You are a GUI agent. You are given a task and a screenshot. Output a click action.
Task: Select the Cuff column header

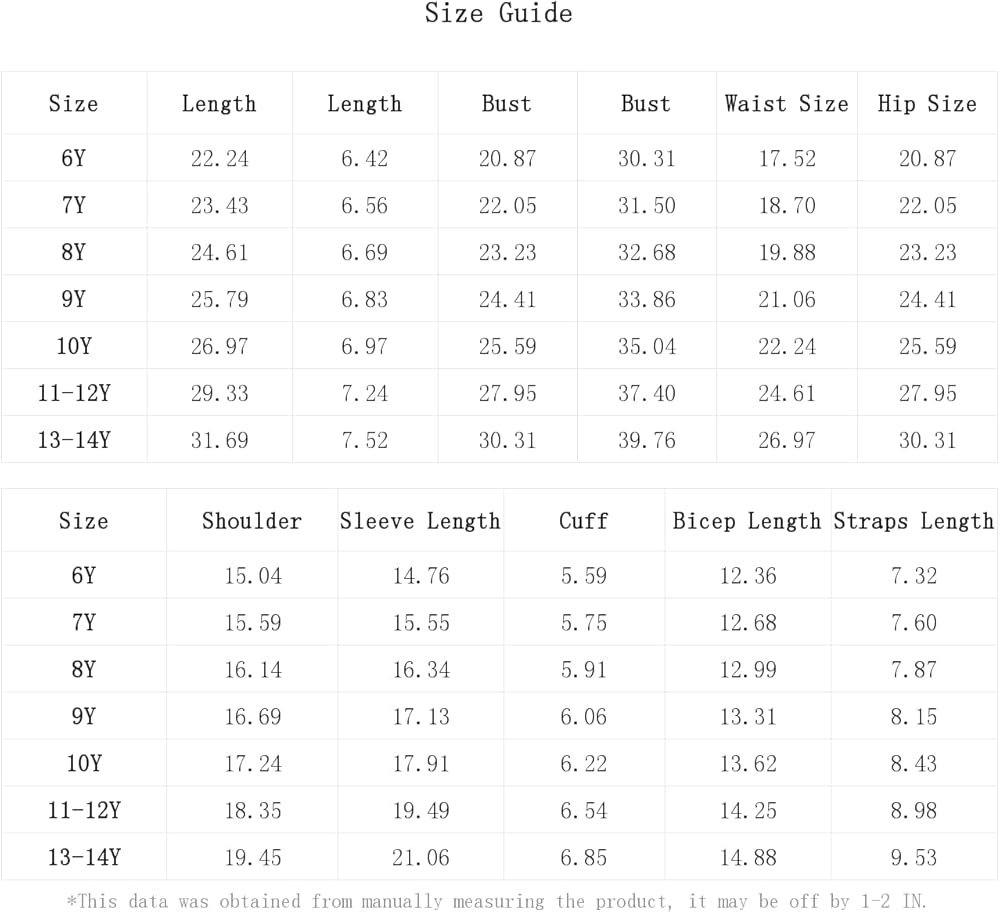pos(583,521)
